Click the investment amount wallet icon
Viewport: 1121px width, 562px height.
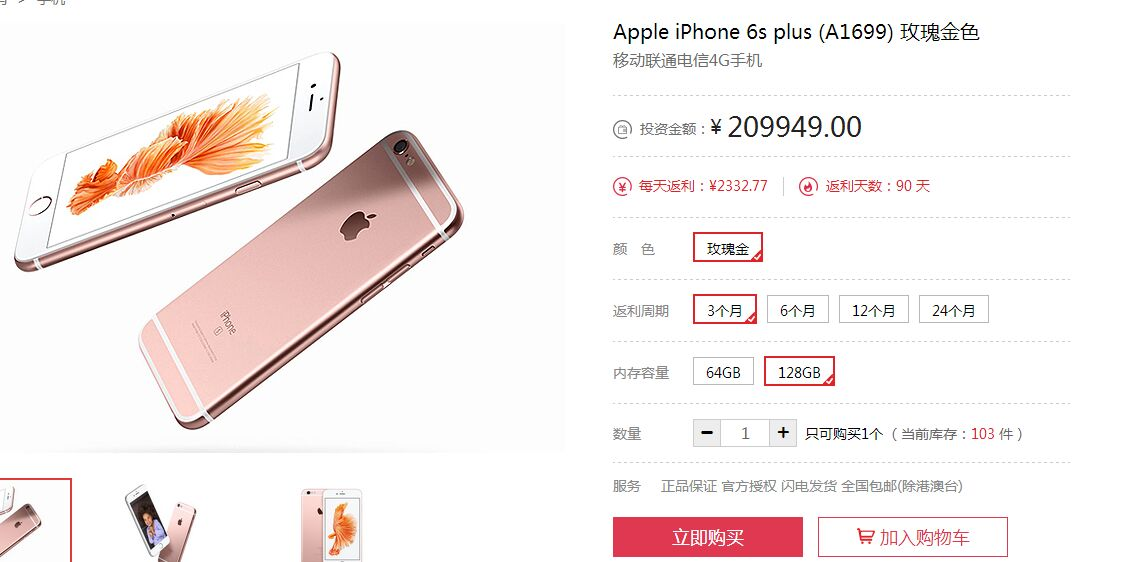coord(622,129)
